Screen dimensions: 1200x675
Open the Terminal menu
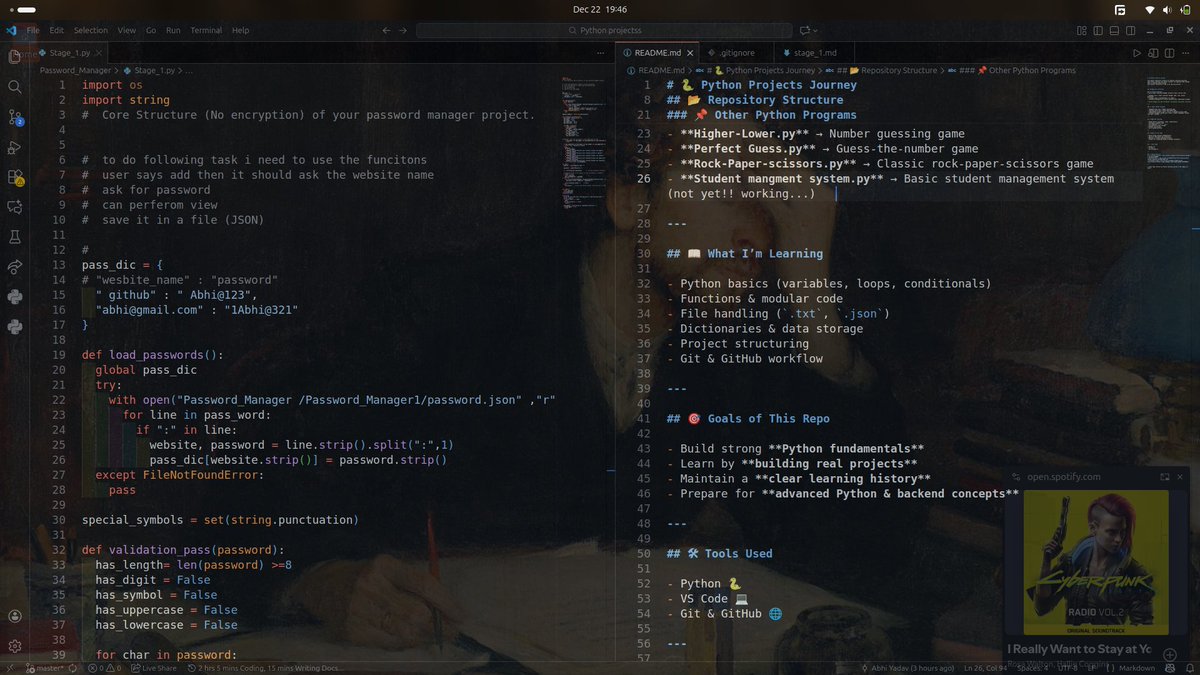point(206,31)
